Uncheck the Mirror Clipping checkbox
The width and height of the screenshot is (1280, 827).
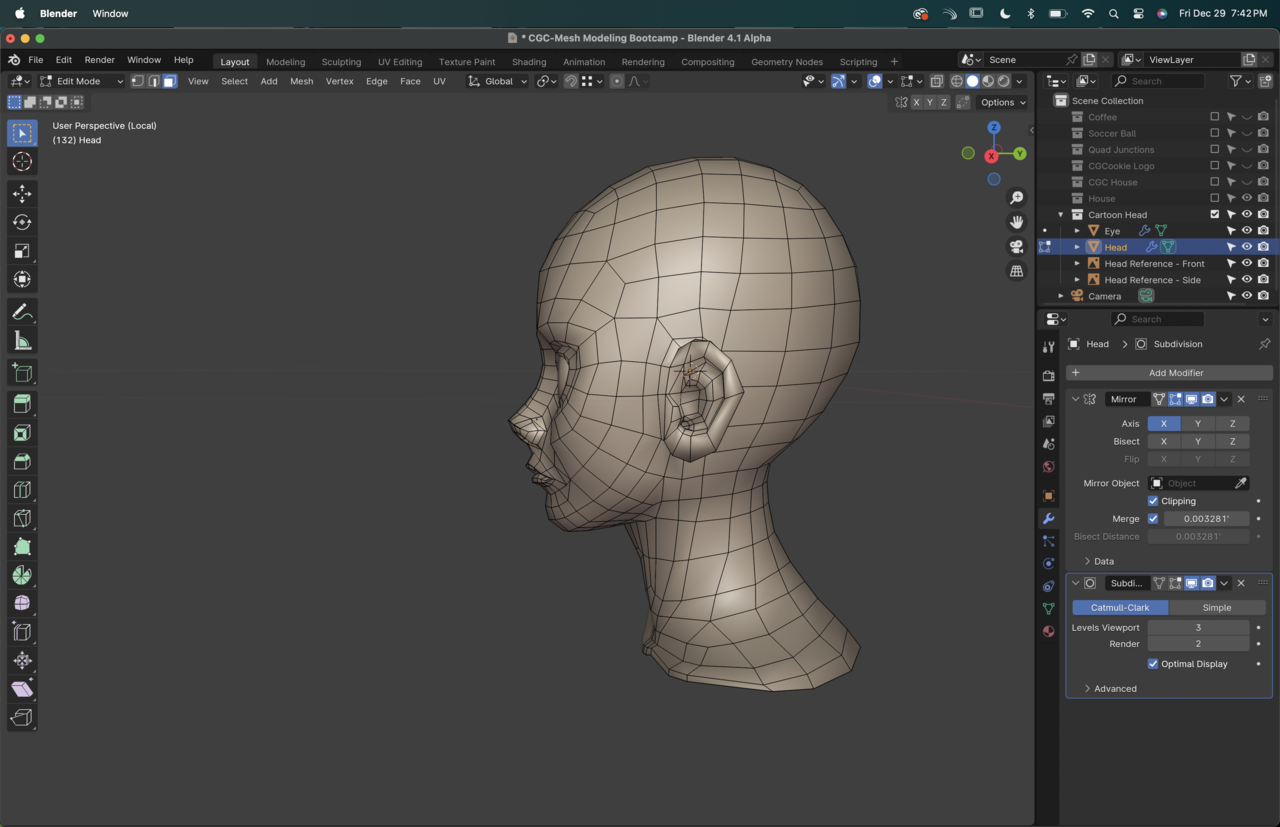(x=1153, y=501)
